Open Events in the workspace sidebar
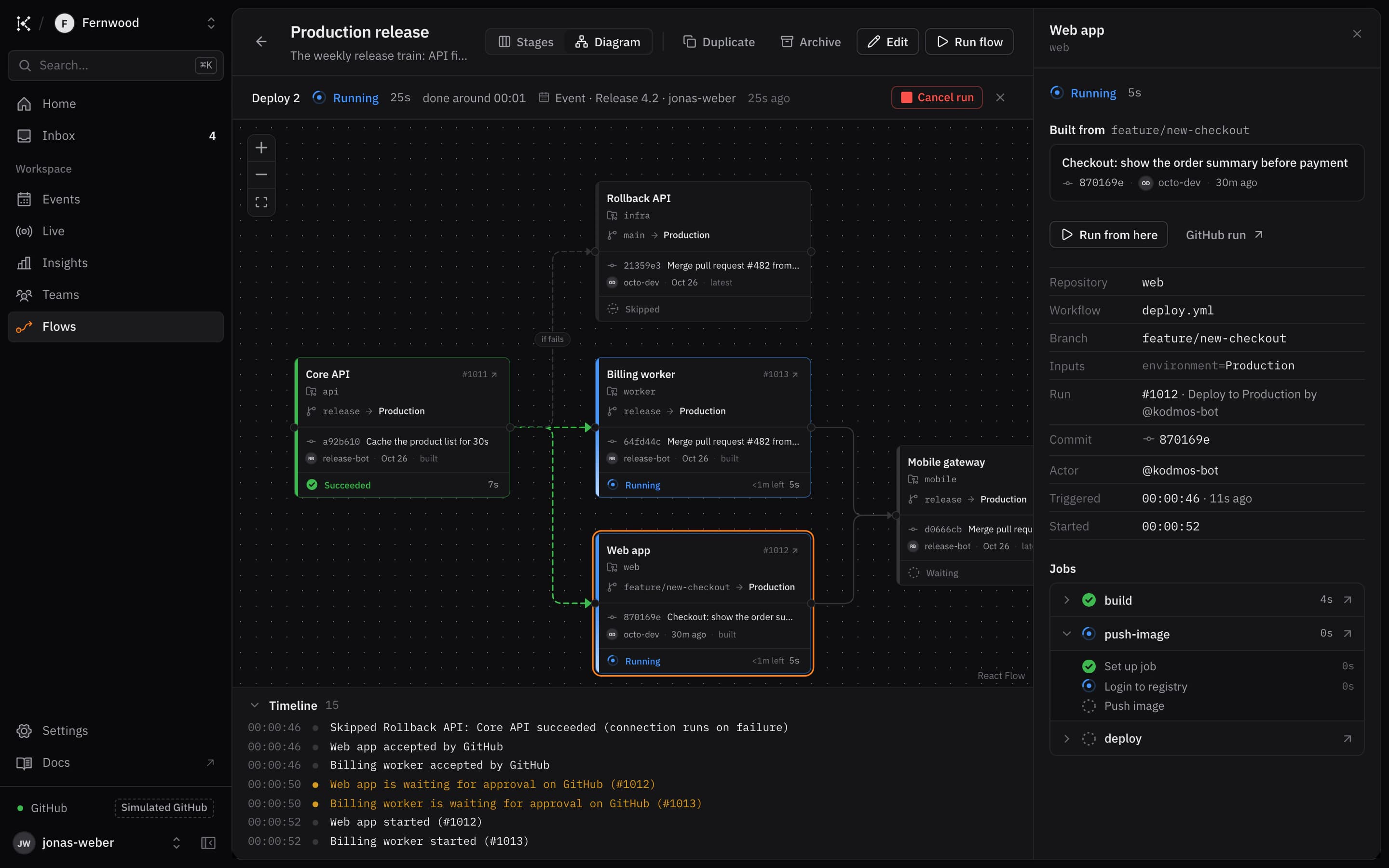Screen dimensions: 1389x868 click(x=115, y=199)
